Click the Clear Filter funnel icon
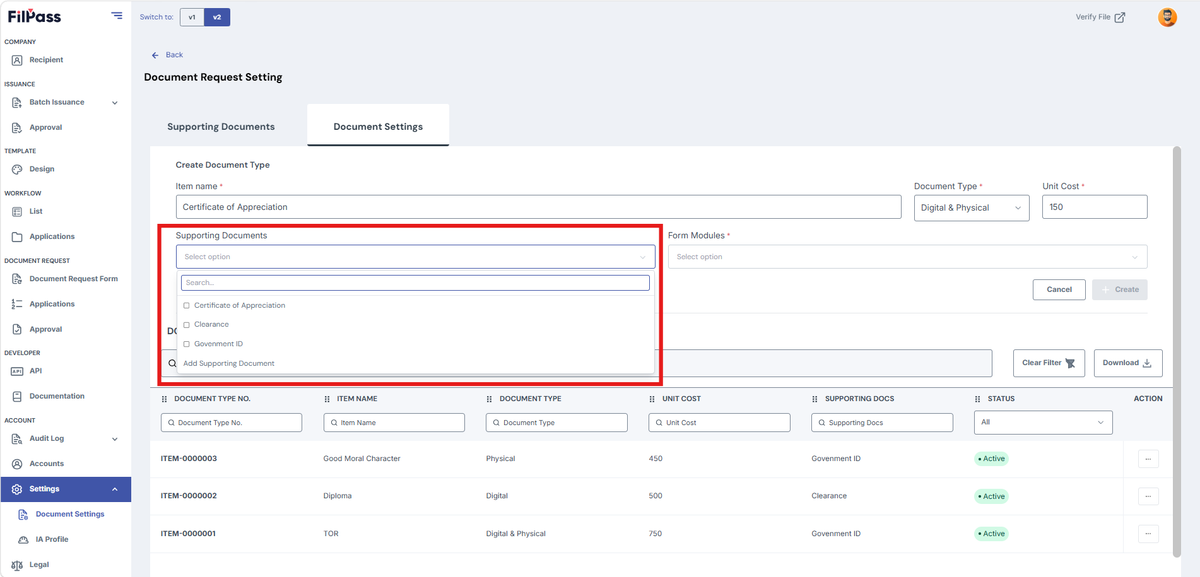This screenshot has width=1200, height=577. coord(1070,363)
